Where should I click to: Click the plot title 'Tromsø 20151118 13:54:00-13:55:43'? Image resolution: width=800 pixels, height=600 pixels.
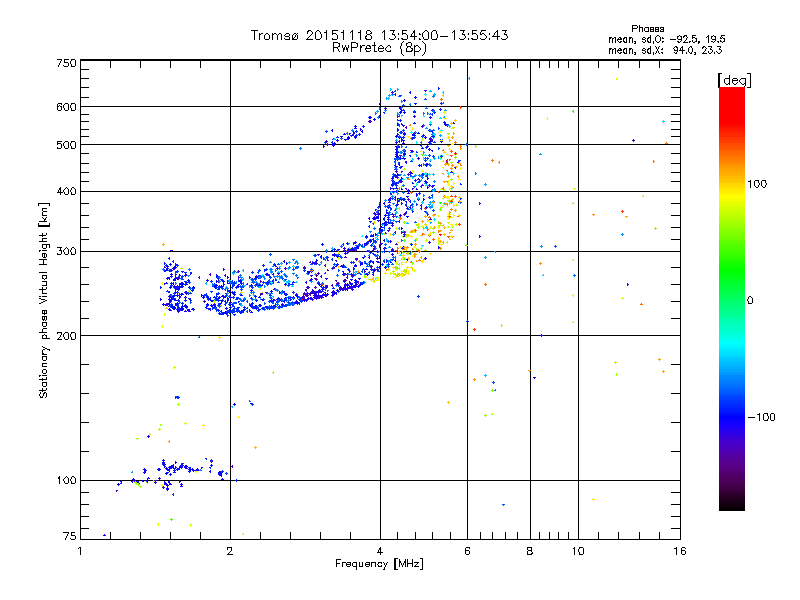point(379,35)
